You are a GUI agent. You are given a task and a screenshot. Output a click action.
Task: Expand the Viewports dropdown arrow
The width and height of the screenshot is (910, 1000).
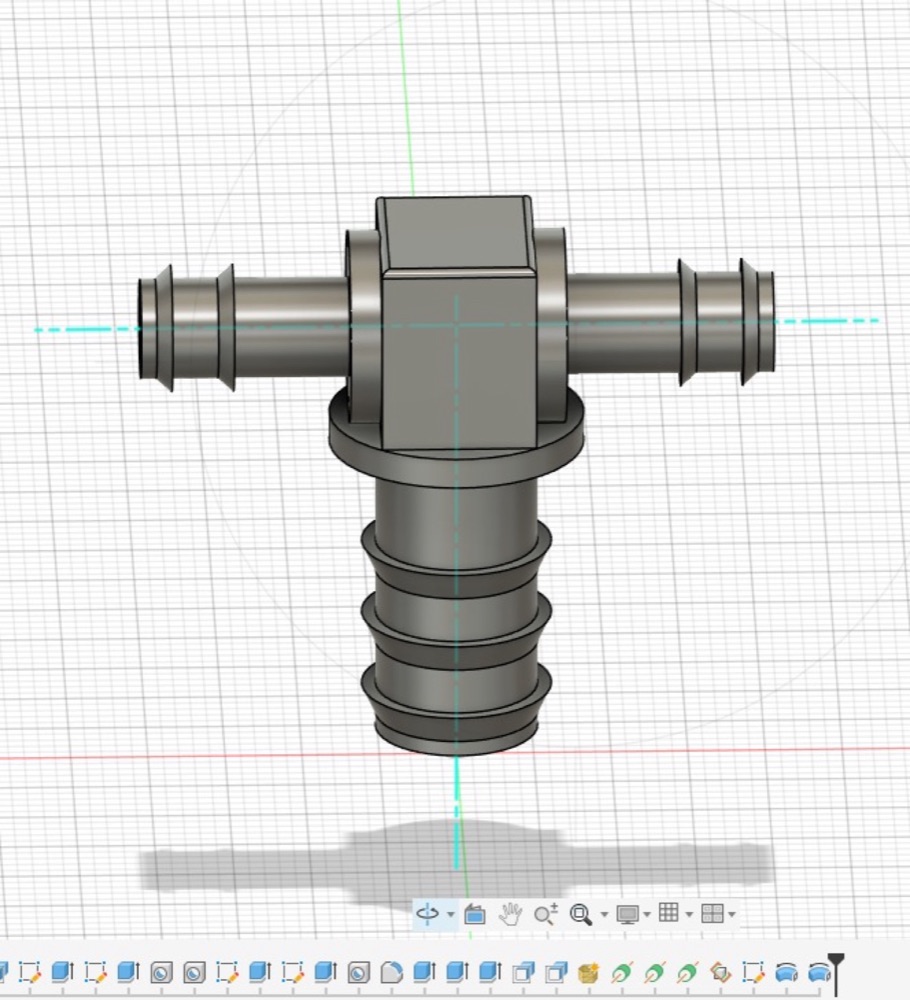[x=732, y=915]
